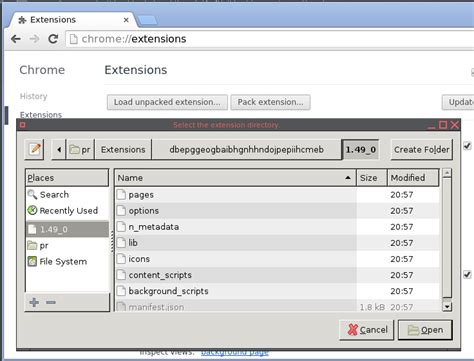This screenshot has height=361, width=474.
Task: Add bookmark with plus icon
Action: [x=34, y=302]
